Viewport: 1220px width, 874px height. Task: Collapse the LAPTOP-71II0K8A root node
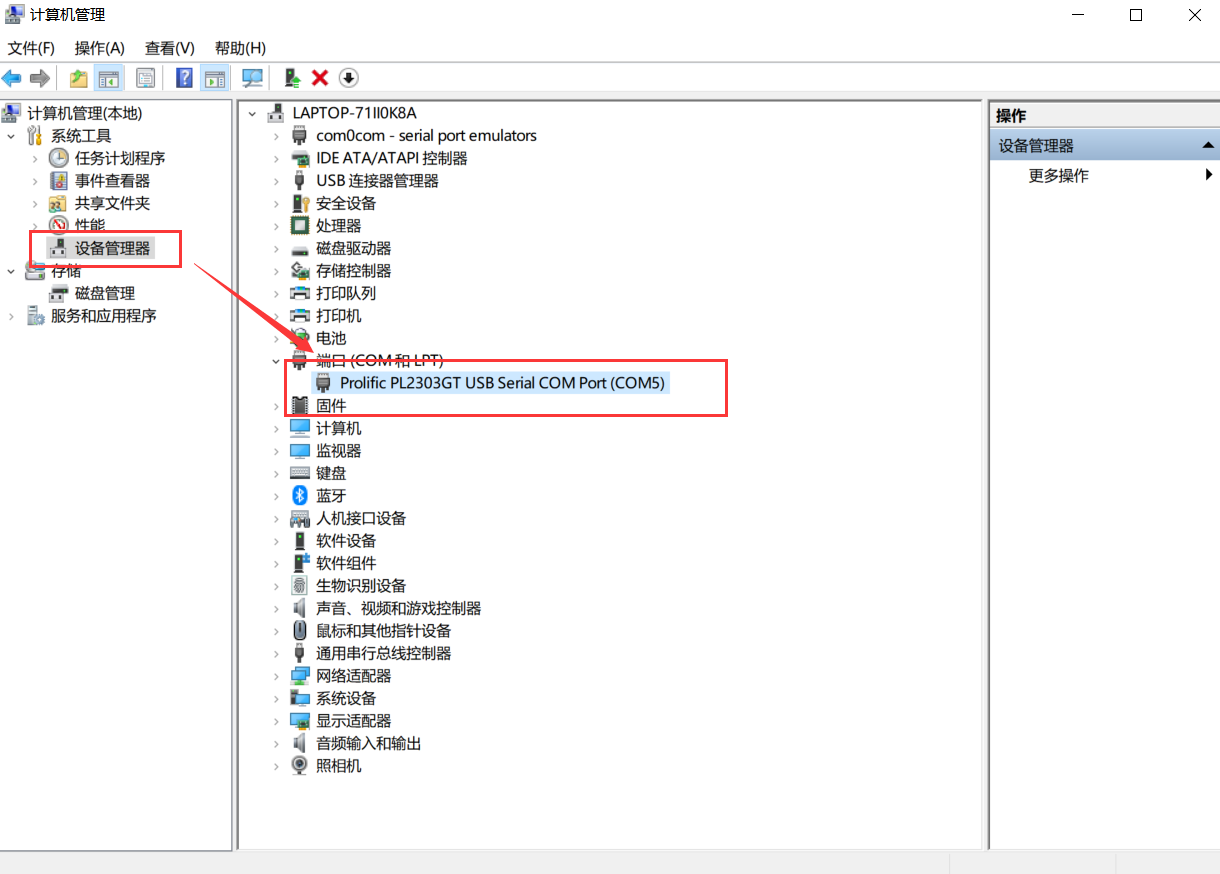[252, 113]
